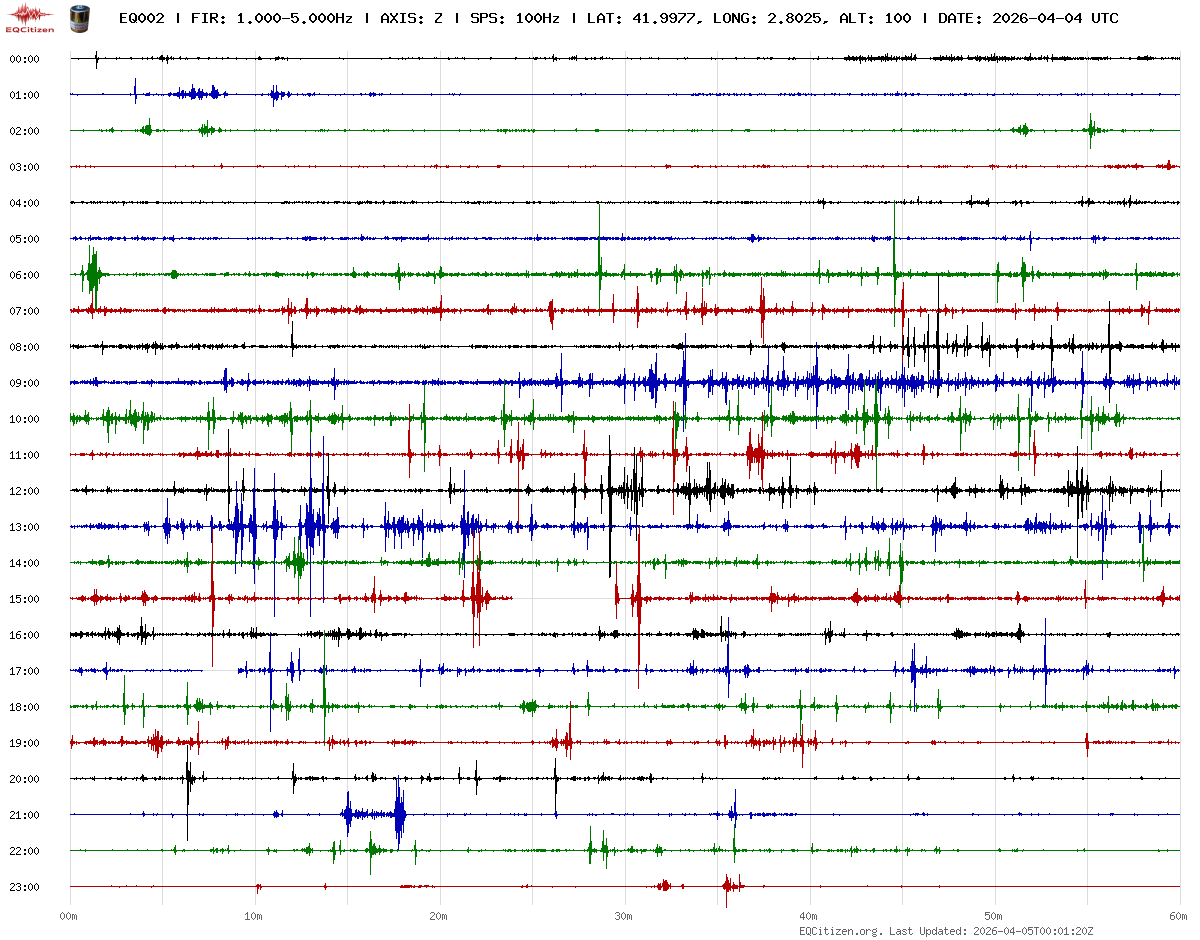The image size is (1200, 940).
Task: Click the 60m minute axis label
Action: click(x=1178, y=916)
